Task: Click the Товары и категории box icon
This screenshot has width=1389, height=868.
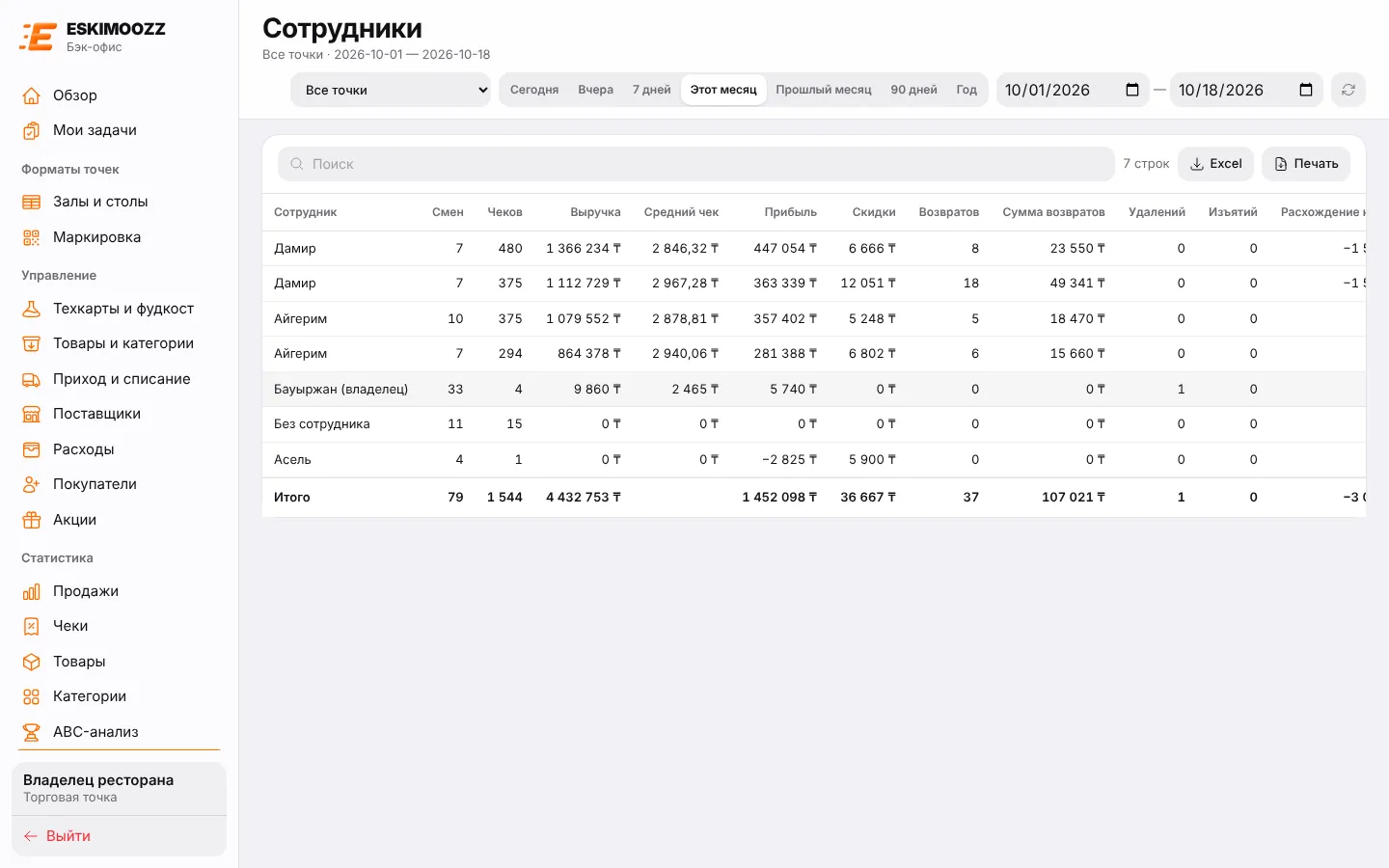Action: click(x=32, y=343)
